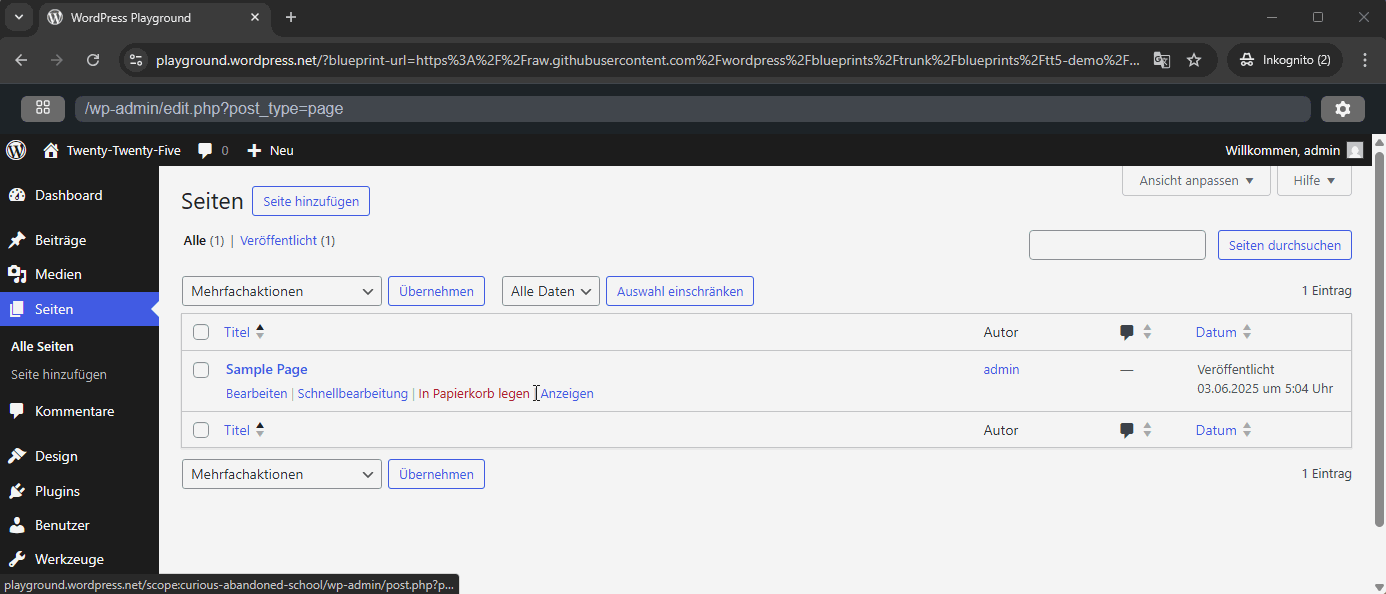
Task: Go back using browser back arrow
Action: tap(22, 60)
